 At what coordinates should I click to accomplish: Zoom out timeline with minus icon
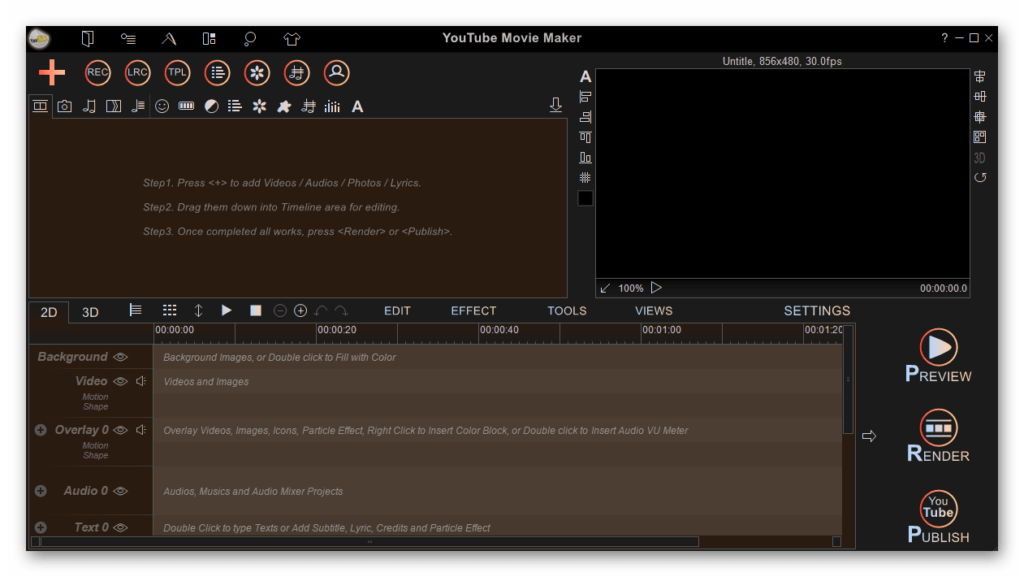tap(280, 311)
